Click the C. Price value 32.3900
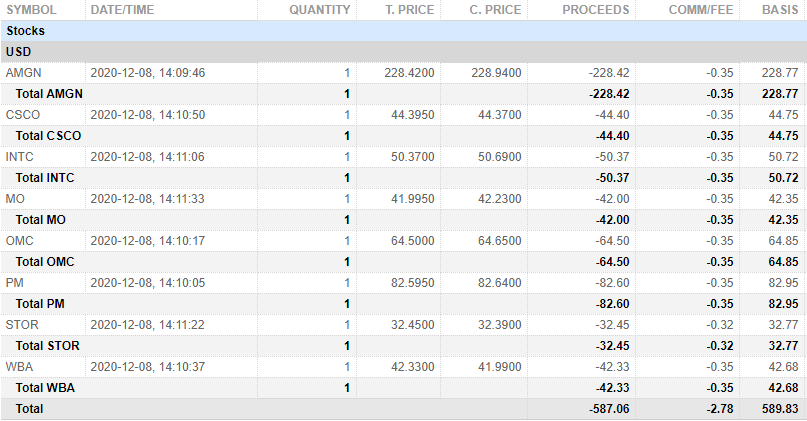The image size is (807, 421). (x=499, y=325)
